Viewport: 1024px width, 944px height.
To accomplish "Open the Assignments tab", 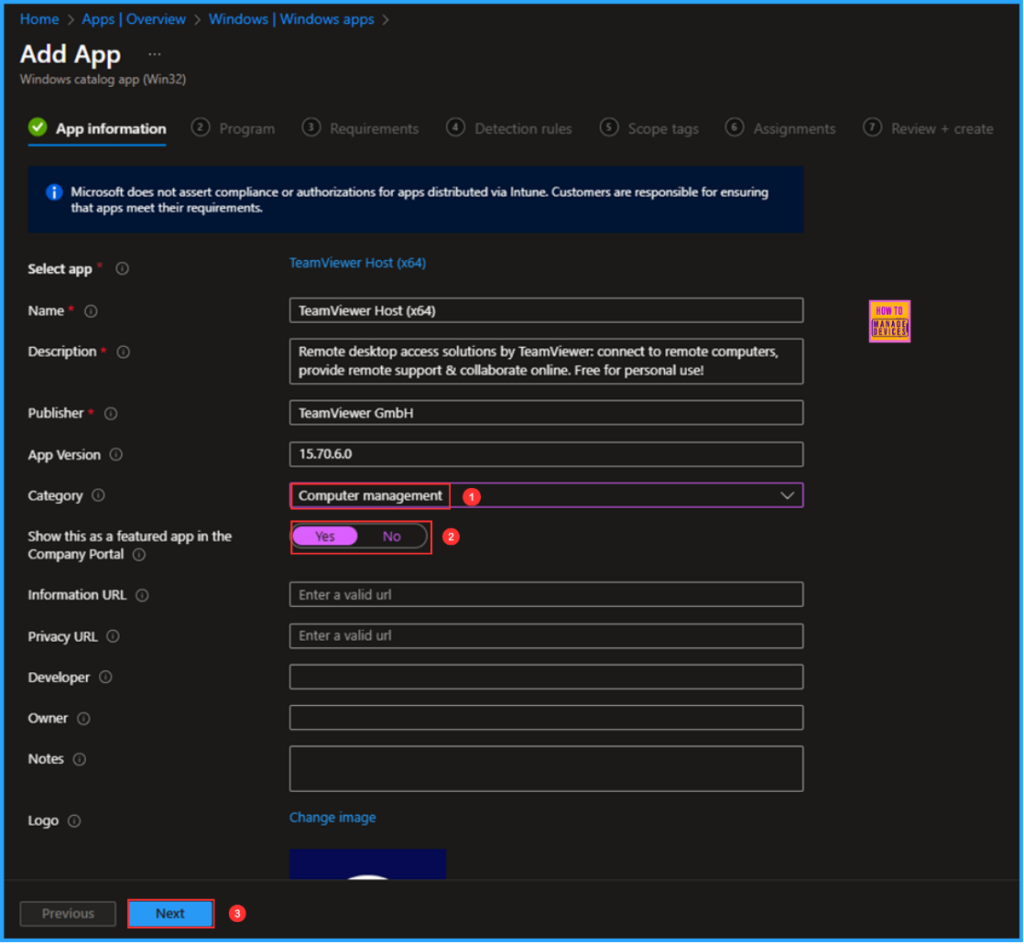I will [x=793, y=128].
